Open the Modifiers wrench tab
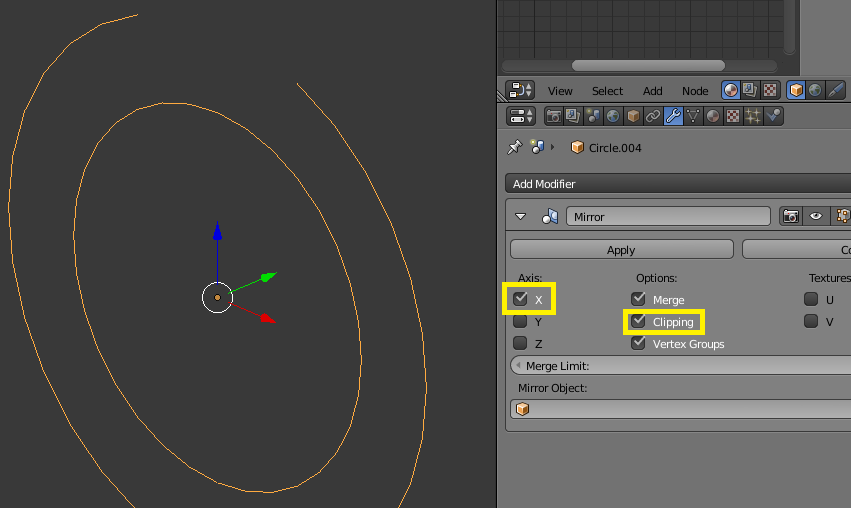The image size is (851, 508). pyautogui.click(x=673, y=116)
